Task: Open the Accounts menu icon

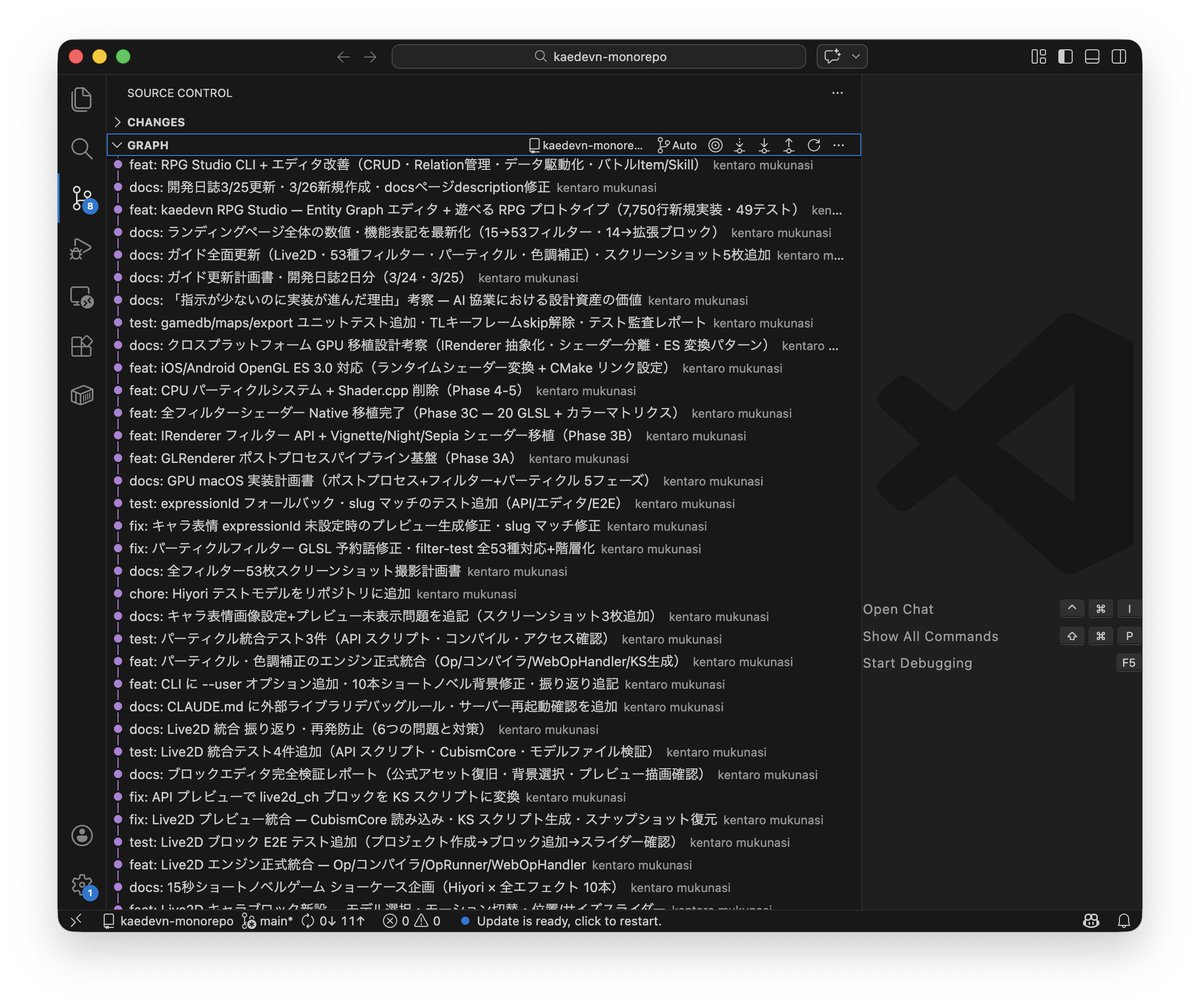Action: pyautogui.click(x=82, y=835)
